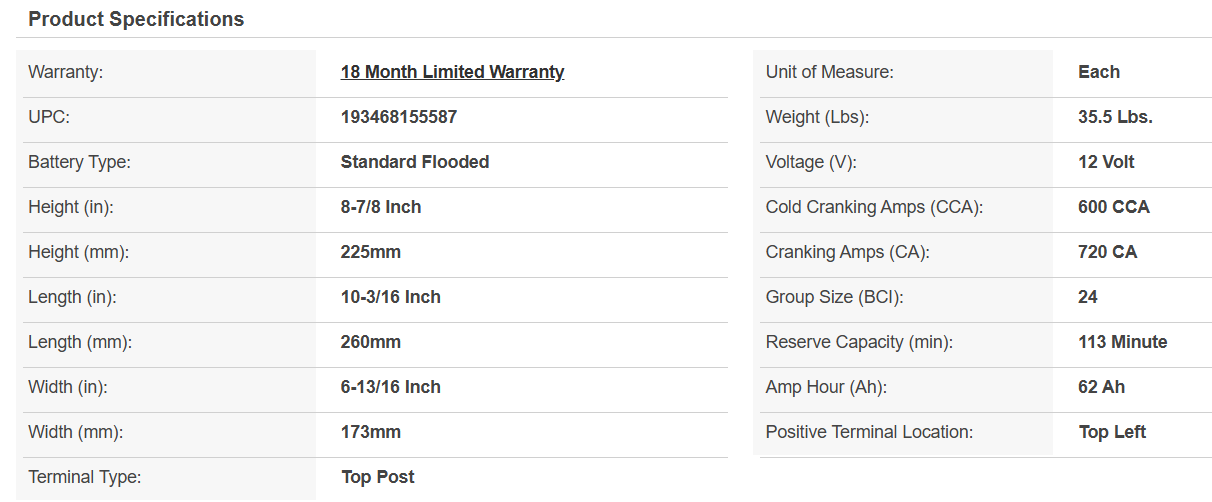
Task: Click the Standard Flooded battery type value
Action: [x=414, y=162]
